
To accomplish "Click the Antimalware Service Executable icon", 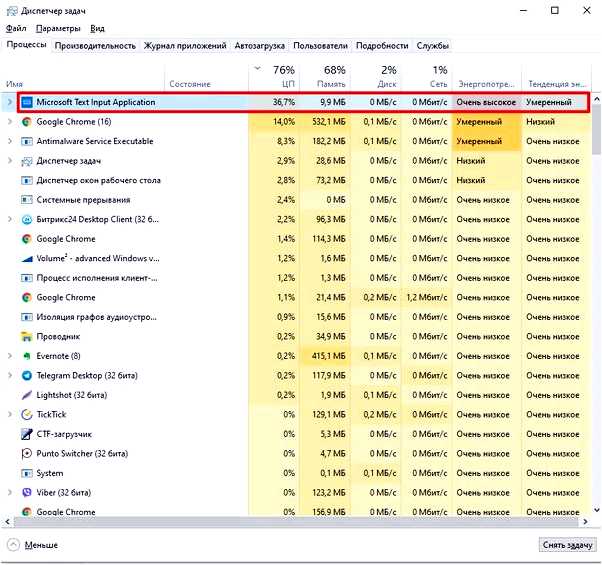I will pos(26,142).
